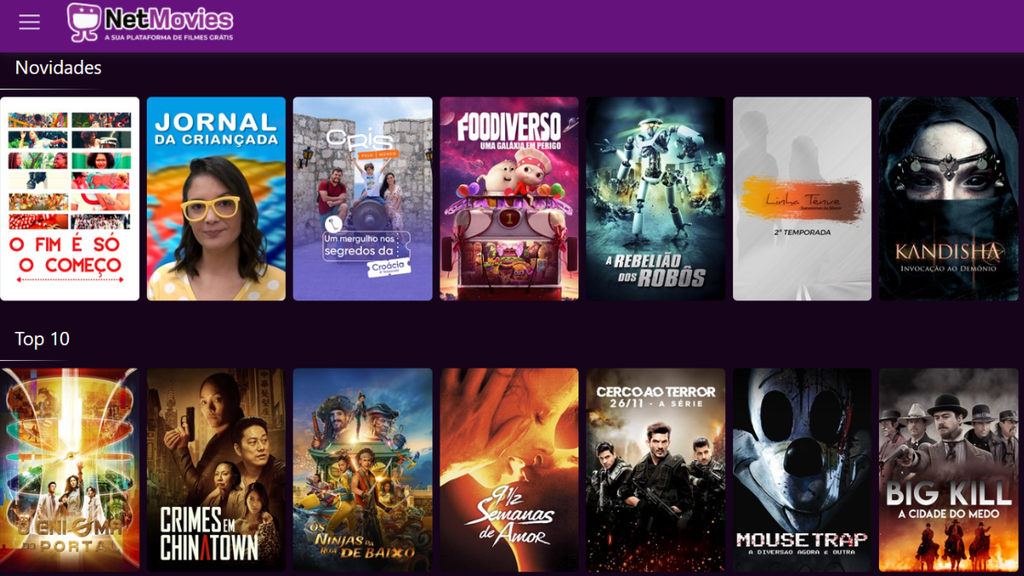Open Os Ninjas da Rua de Baixo poster
Image resolution: width=1024 pixels, height=576 pixels.
(362, 470)
